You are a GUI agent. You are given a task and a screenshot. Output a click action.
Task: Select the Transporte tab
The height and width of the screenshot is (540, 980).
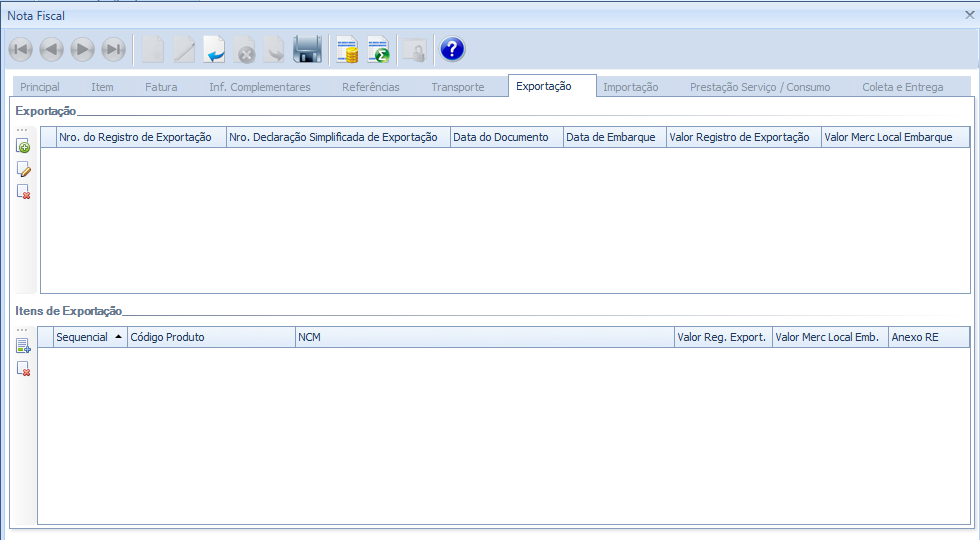click(x=457, y=87)
